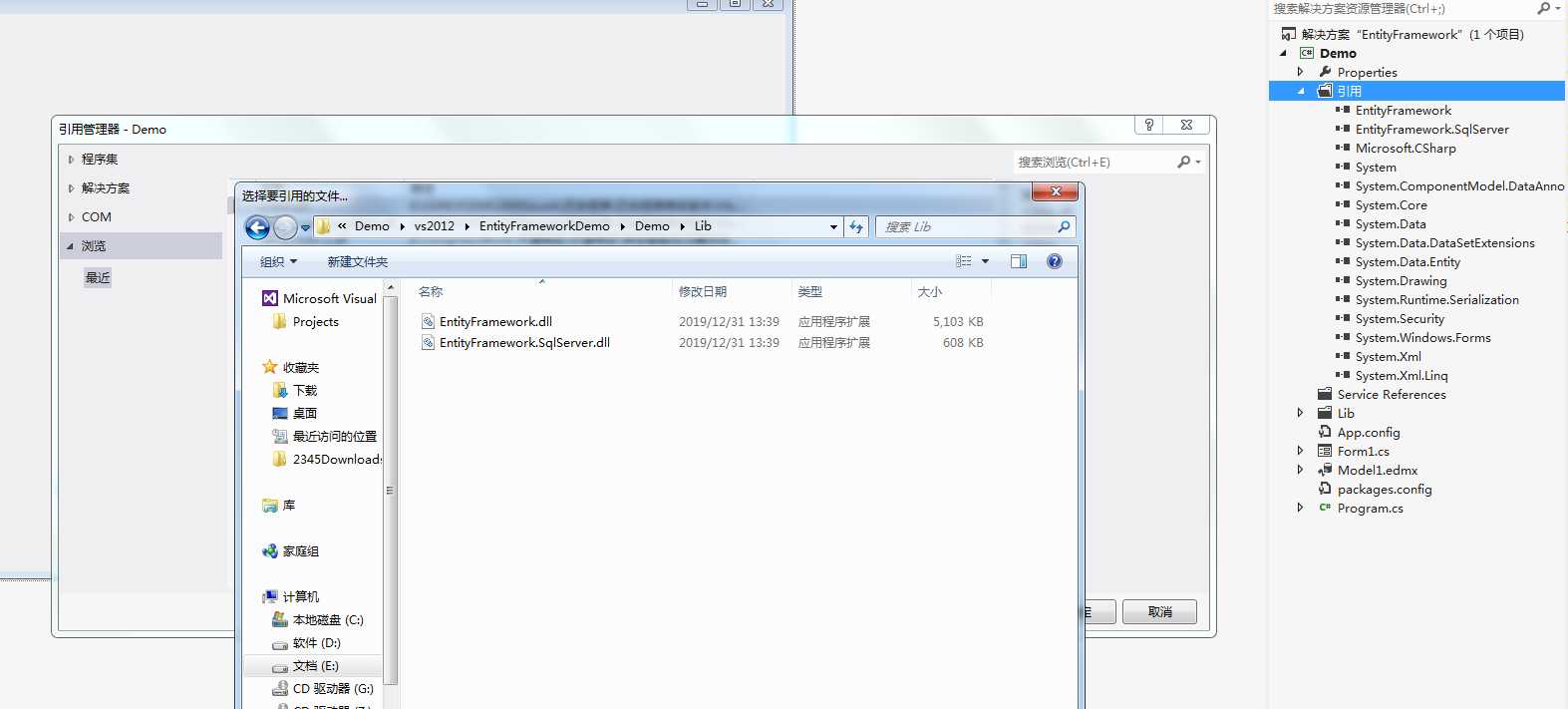Click the refresh button beside the address bar
Viewport: 1568px width, 709px height.
pyautogui.click(x=856, y=227)
